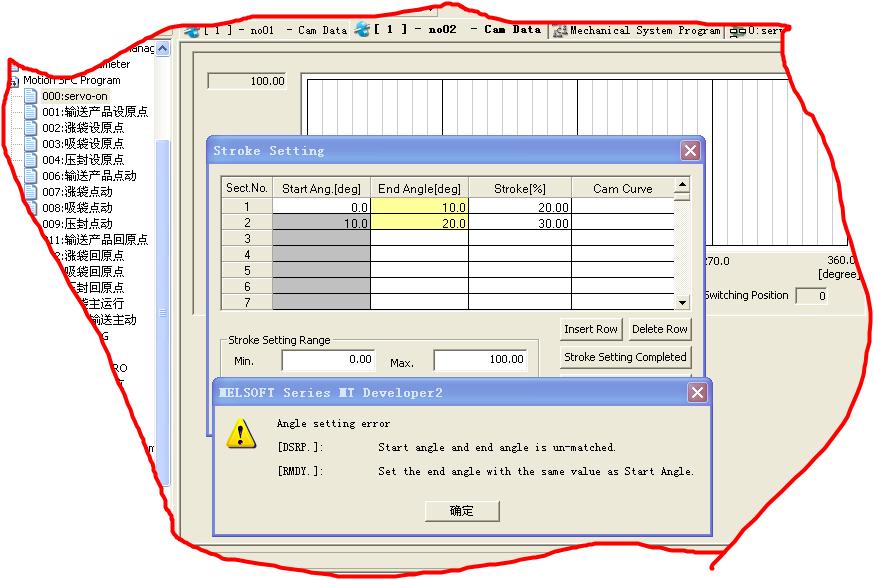Image resolution: width=874 pixels, height=580 pixels.
Task: Switch to the Mechanical System Program tab
Action: [644, 30]
